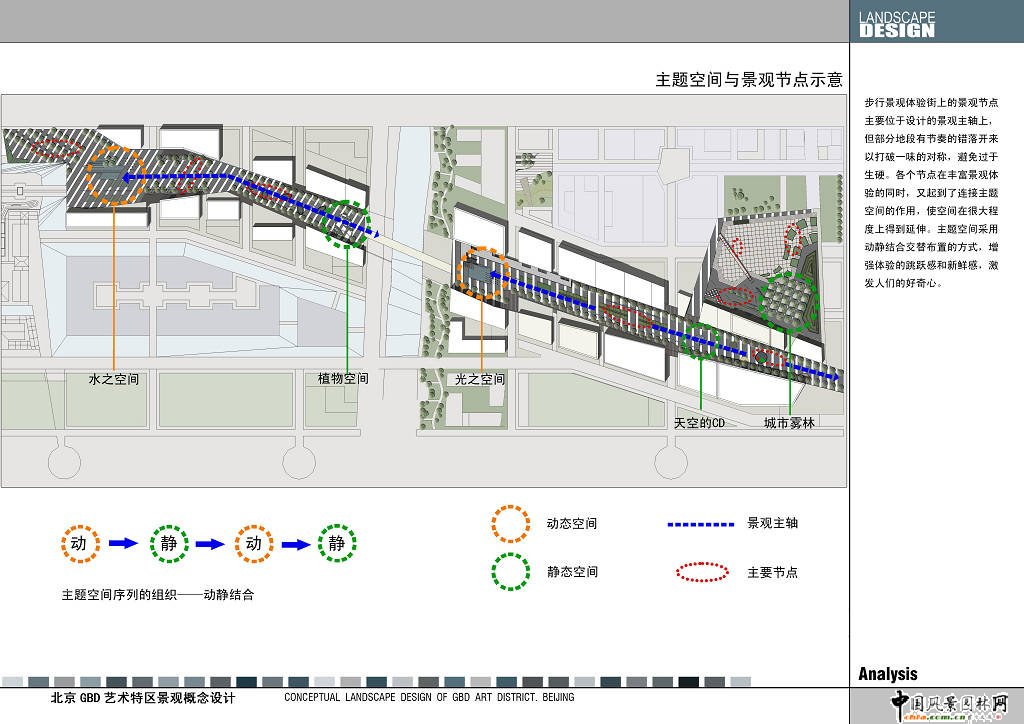
Task: Click the 城市雾林 map label
Action: (789, 423)
